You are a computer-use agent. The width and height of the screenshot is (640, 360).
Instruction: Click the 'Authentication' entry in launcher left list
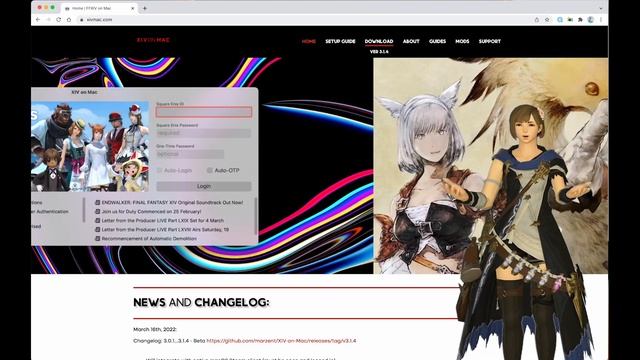(x=50, y=211)
